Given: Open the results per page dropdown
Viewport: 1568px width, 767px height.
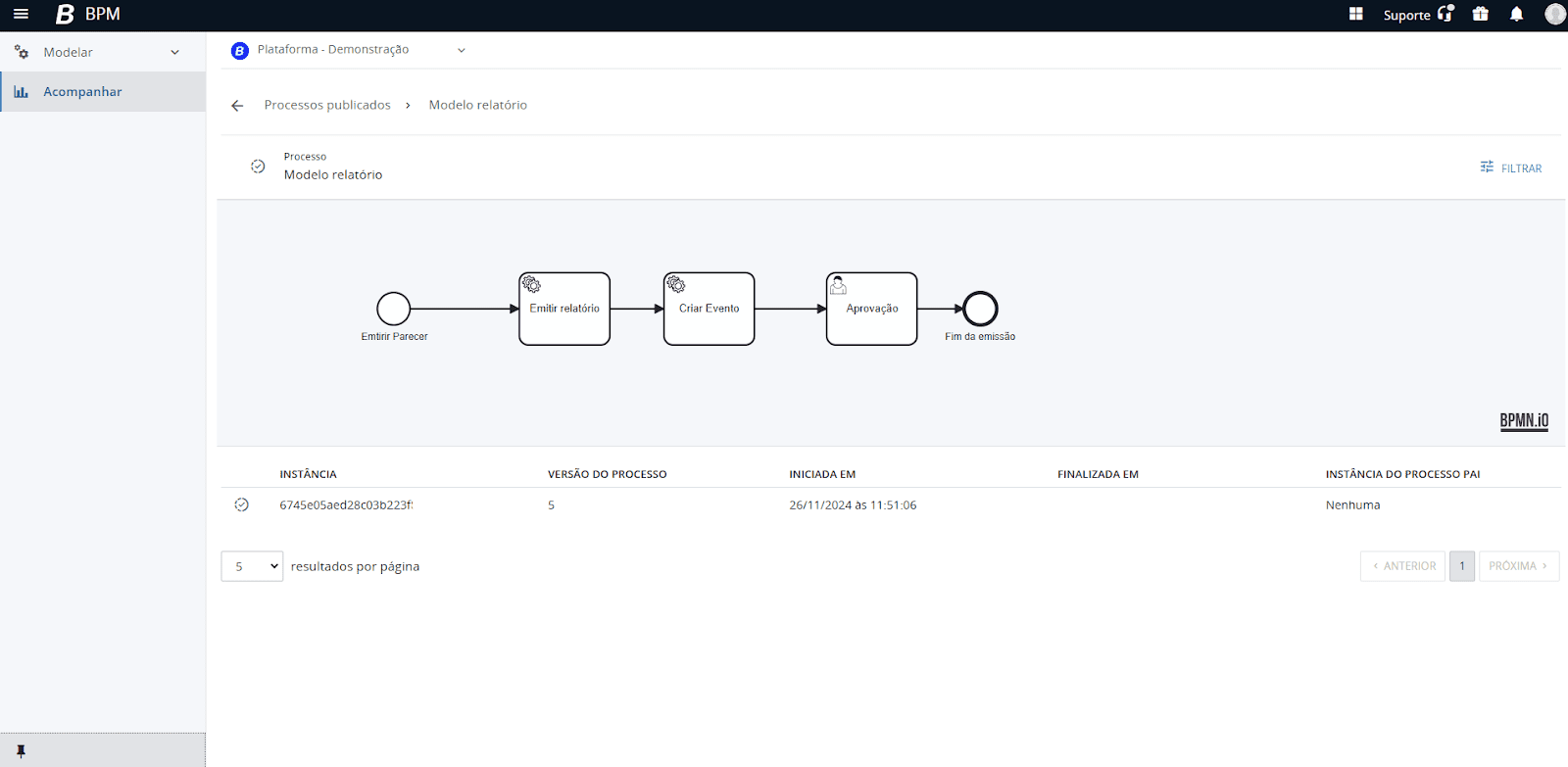Looking at the screenshot, I should click(252, 566).
